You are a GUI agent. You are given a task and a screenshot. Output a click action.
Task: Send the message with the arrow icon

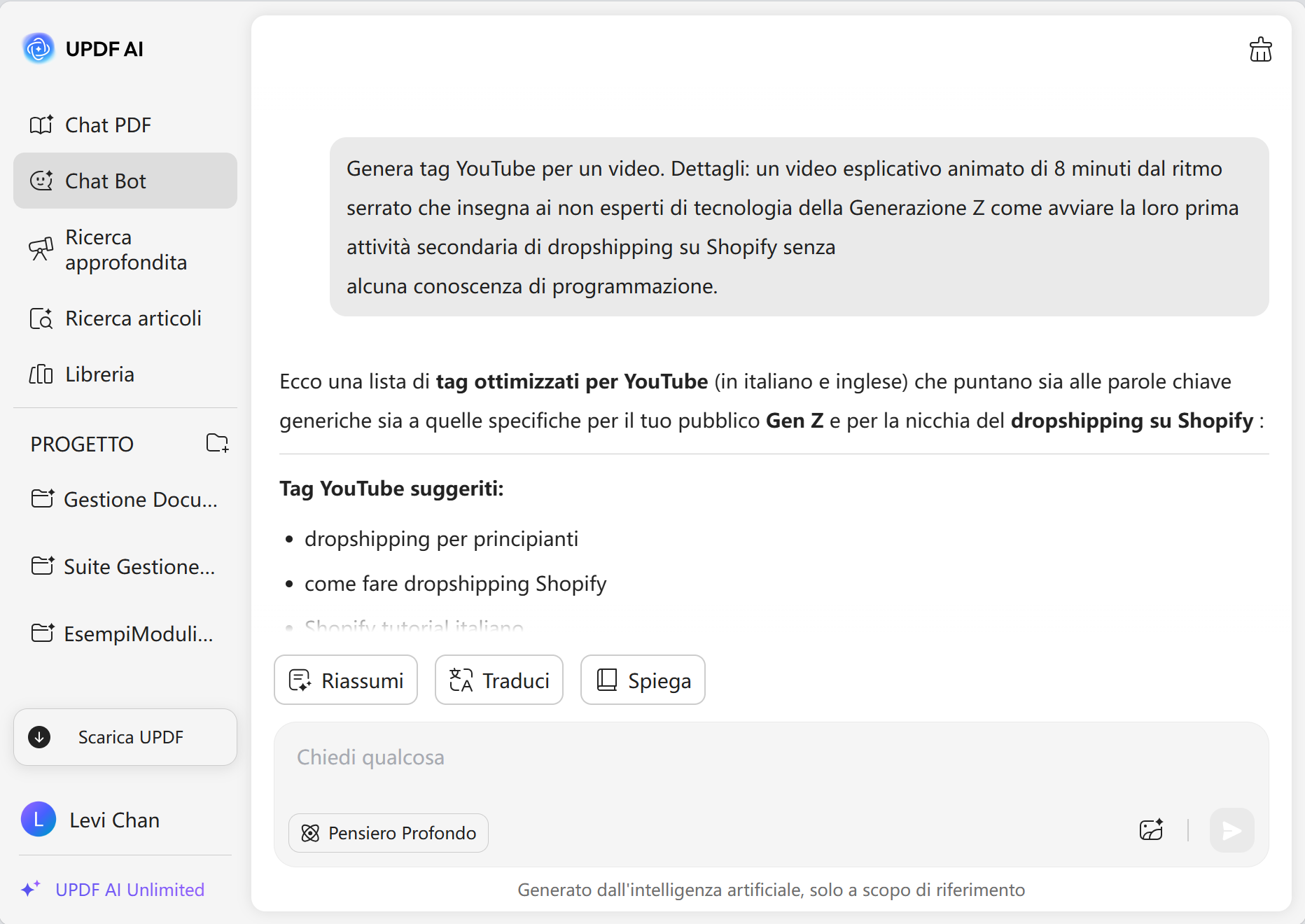[x=1231, y=831]
